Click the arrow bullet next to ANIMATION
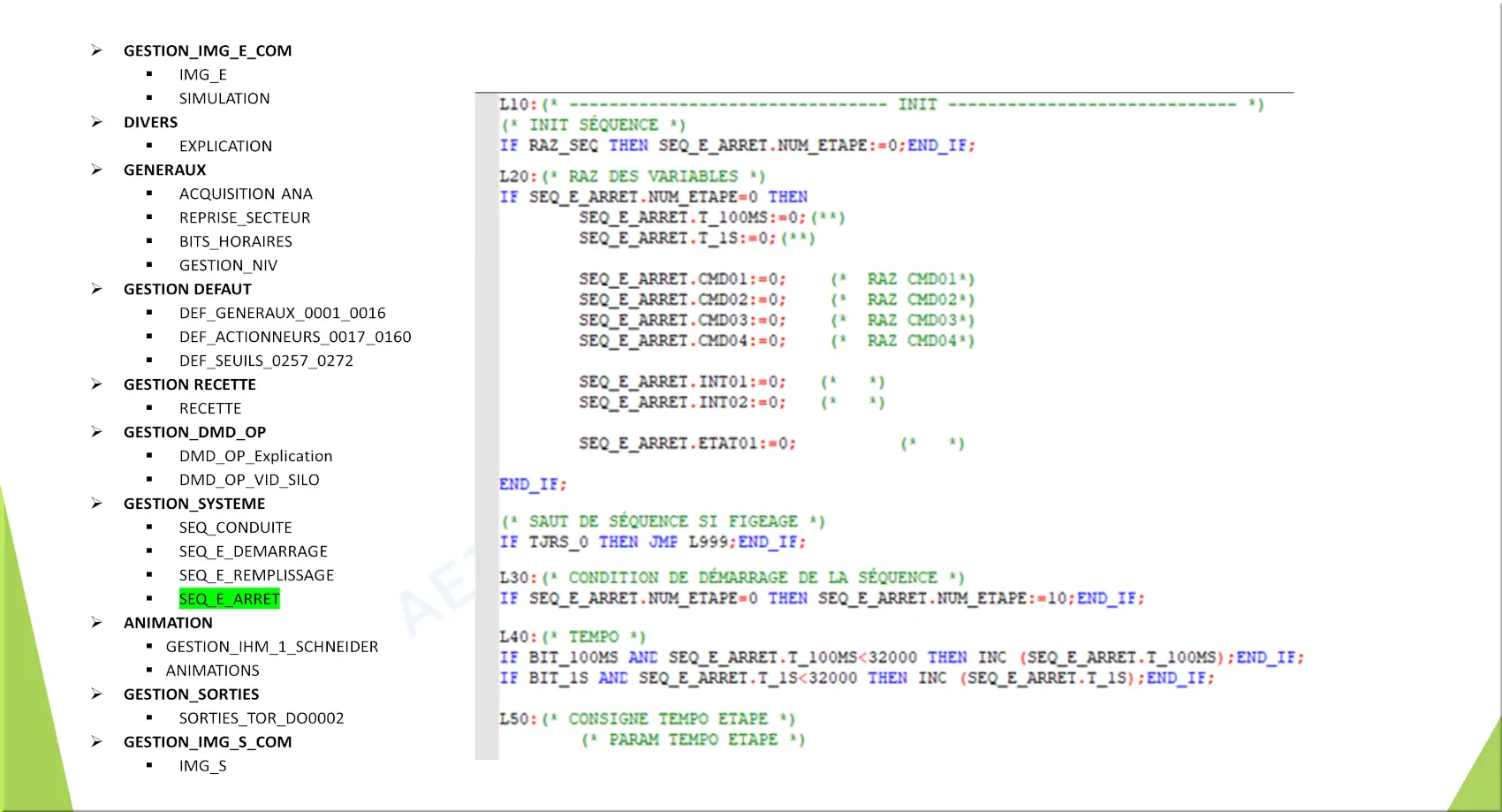 tap(96, 623)
